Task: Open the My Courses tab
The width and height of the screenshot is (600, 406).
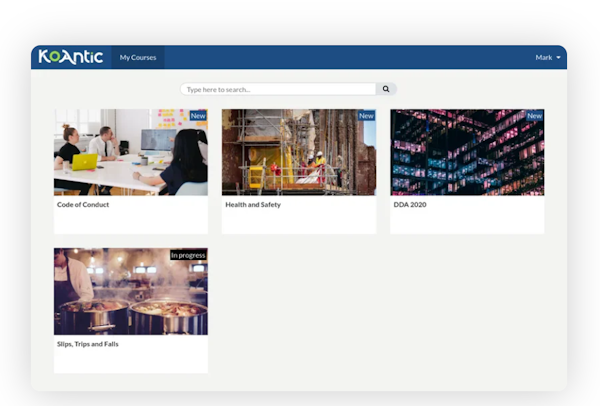Action: [x=138, y=58]
